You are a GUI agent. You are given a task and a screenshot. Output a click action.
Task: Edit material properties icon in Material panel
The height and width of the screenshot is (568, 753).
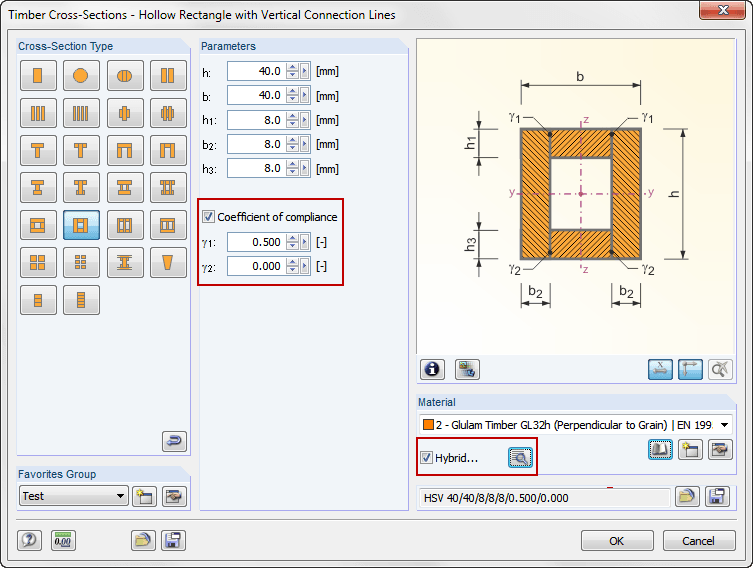click(x=720, y=449)
